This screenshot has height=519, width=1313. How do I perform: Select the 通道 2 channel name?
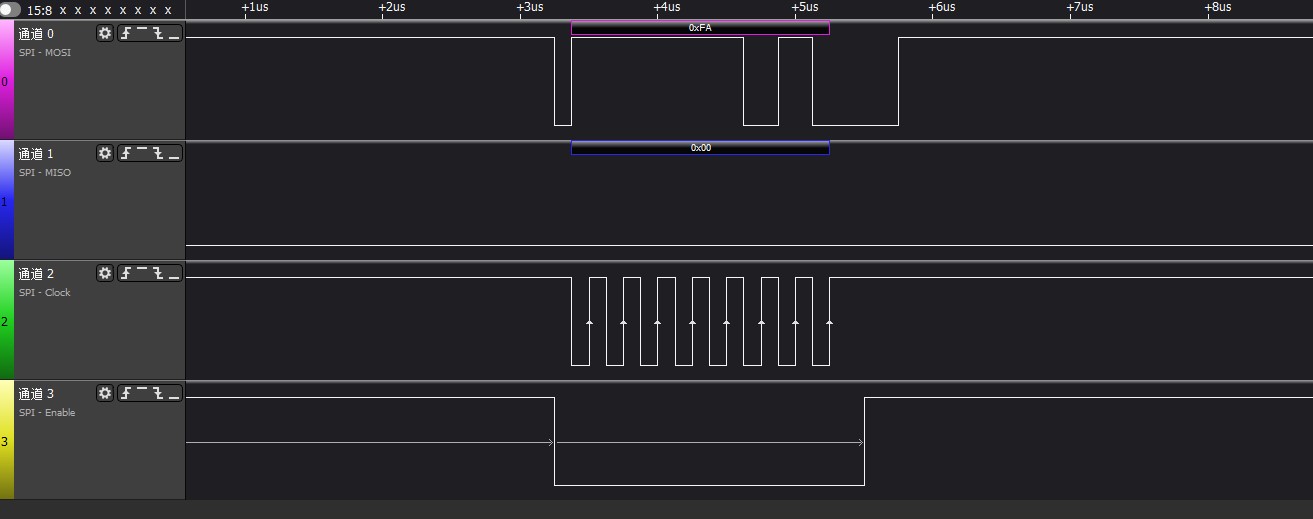[x=36, y=274]
